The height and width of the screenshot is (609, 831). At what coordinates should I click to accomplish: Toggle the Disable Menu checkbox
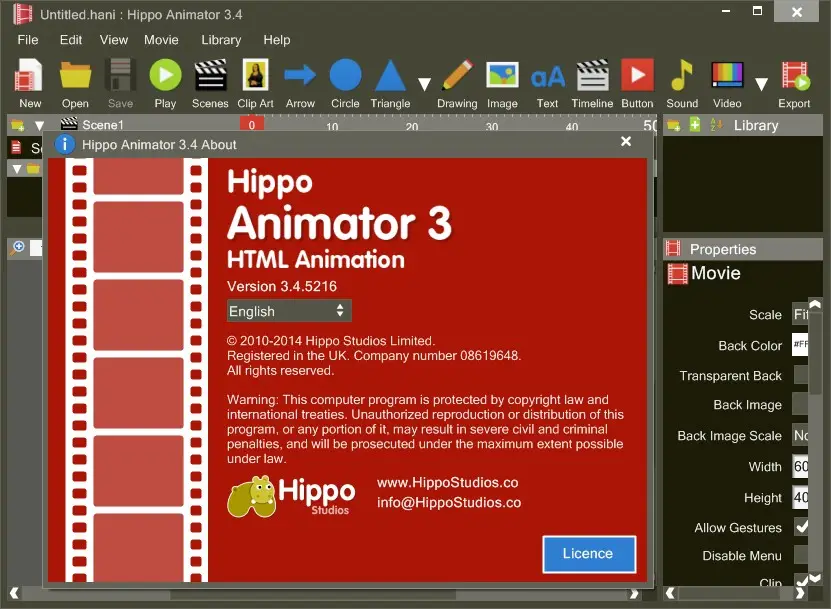801,555
